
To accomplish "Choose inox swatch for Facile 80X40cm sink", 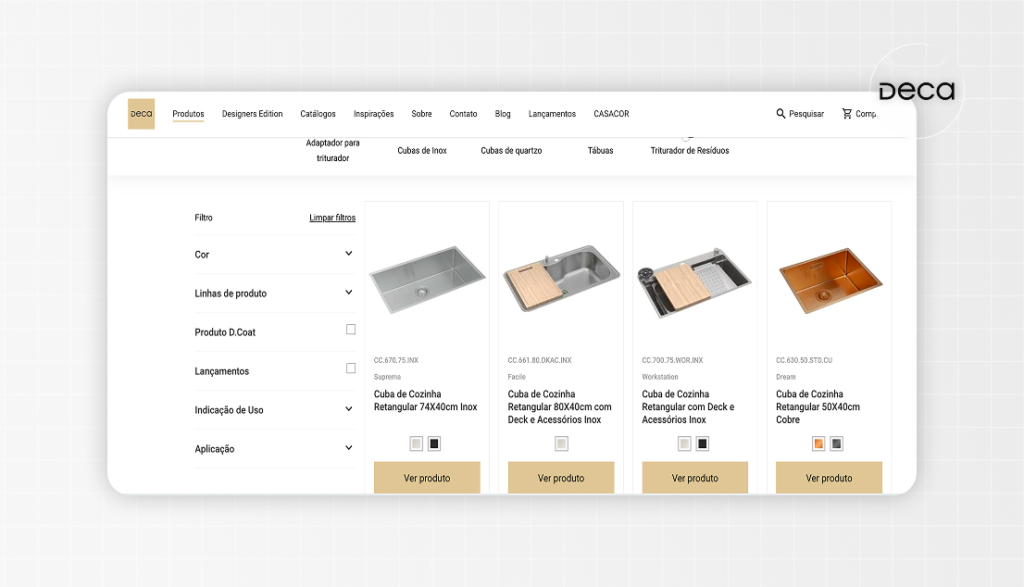I will [x=561, y=444].
